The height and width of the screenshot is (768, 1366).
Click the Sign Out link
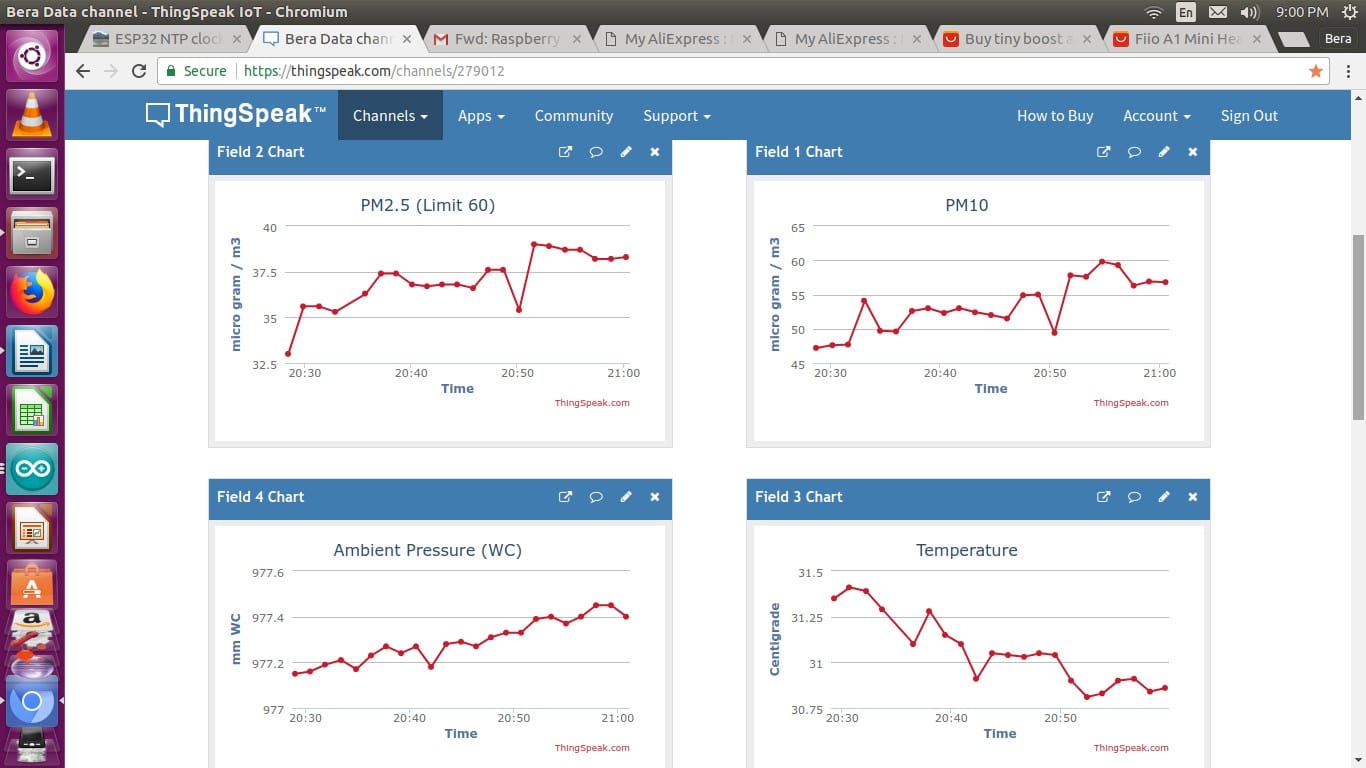(1249, 116)
